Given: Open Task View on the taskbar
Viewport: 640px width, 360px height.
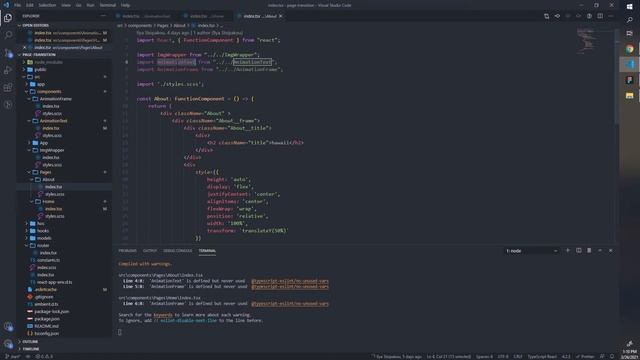Looking at the screenshot, I should [629, 33].
